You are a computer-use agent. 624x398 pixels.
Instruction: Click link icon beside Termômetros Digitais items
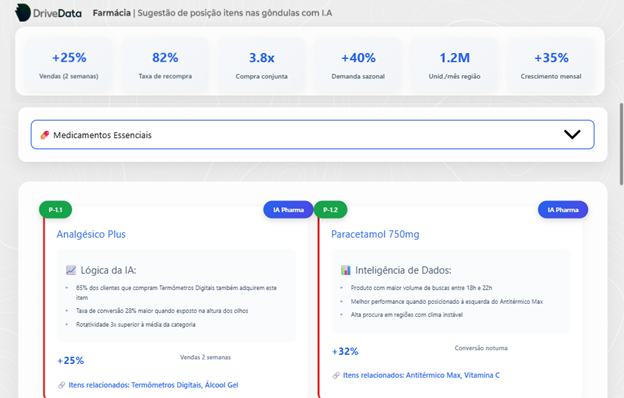tap(62, 385)
